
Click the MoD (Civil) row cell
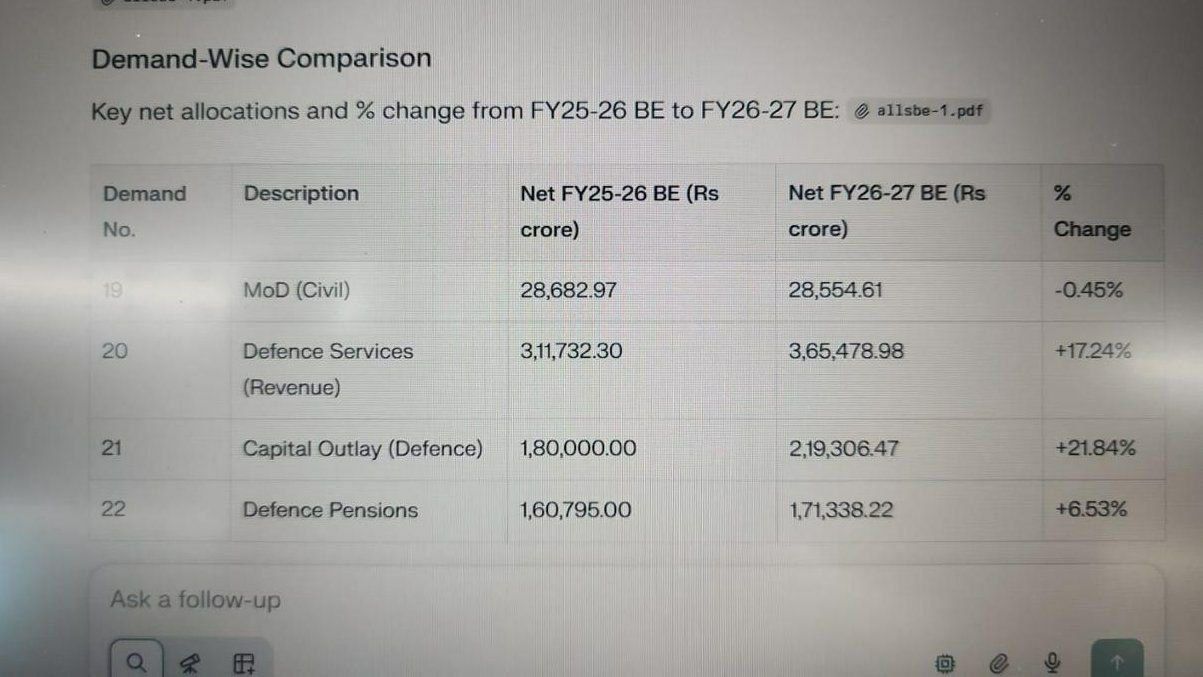click(x=296, y=291)
